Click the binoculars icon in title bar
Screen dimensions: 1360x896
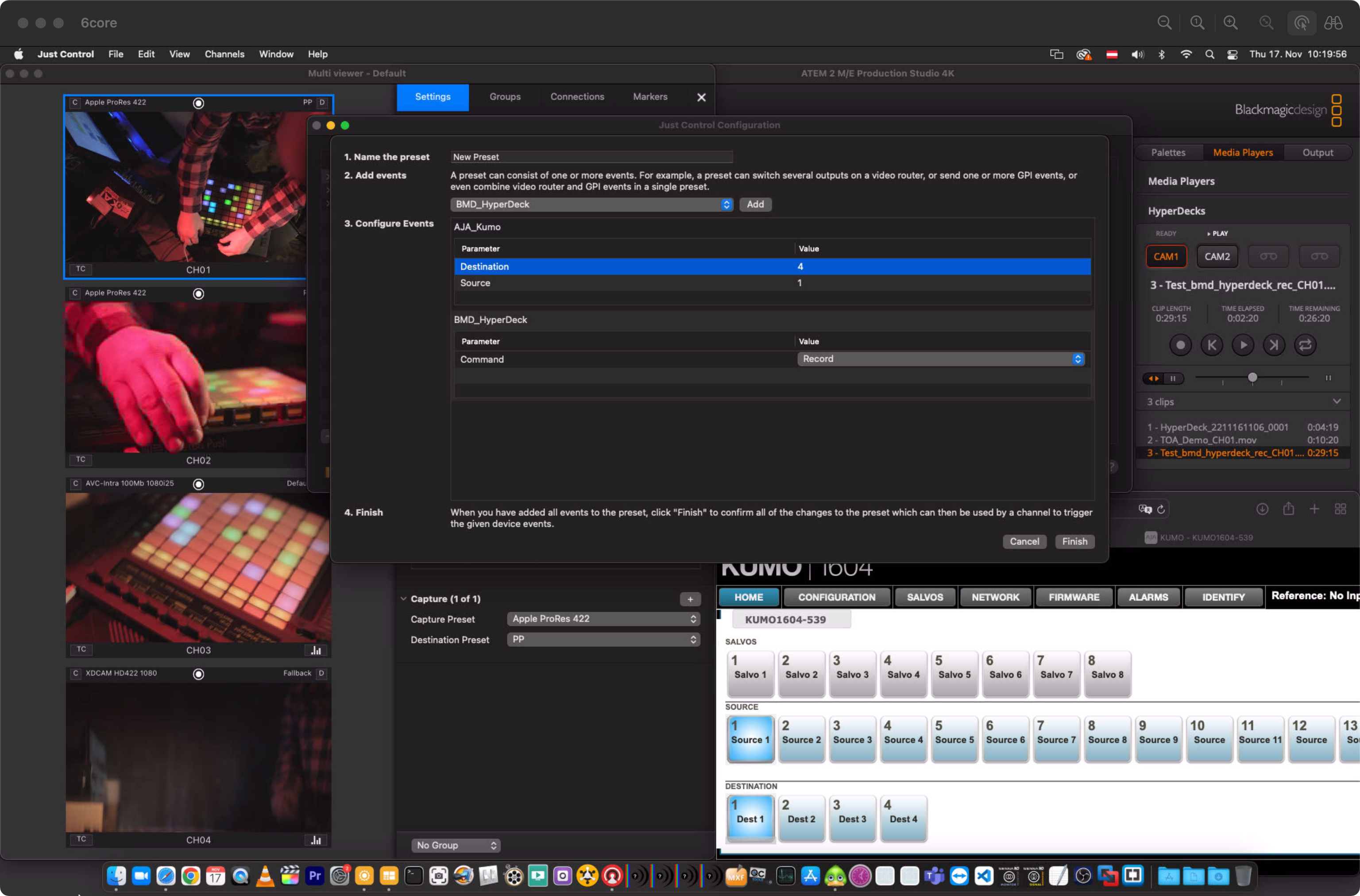click(x=1333, y=23)
